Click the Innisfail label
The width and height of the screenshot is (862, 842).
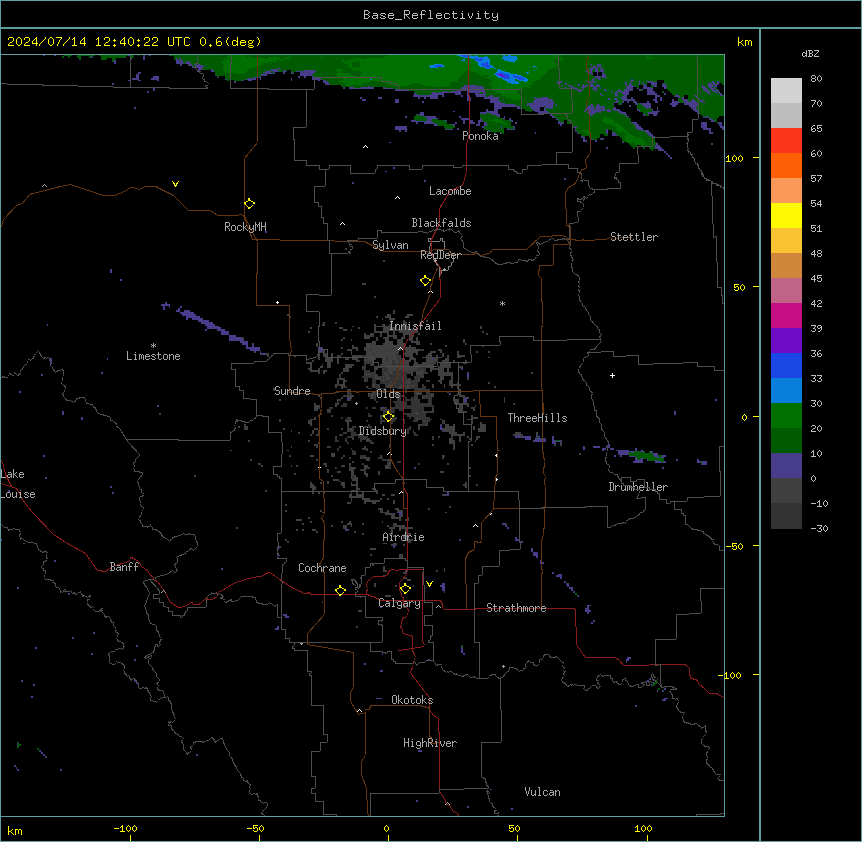coord(415,326)
